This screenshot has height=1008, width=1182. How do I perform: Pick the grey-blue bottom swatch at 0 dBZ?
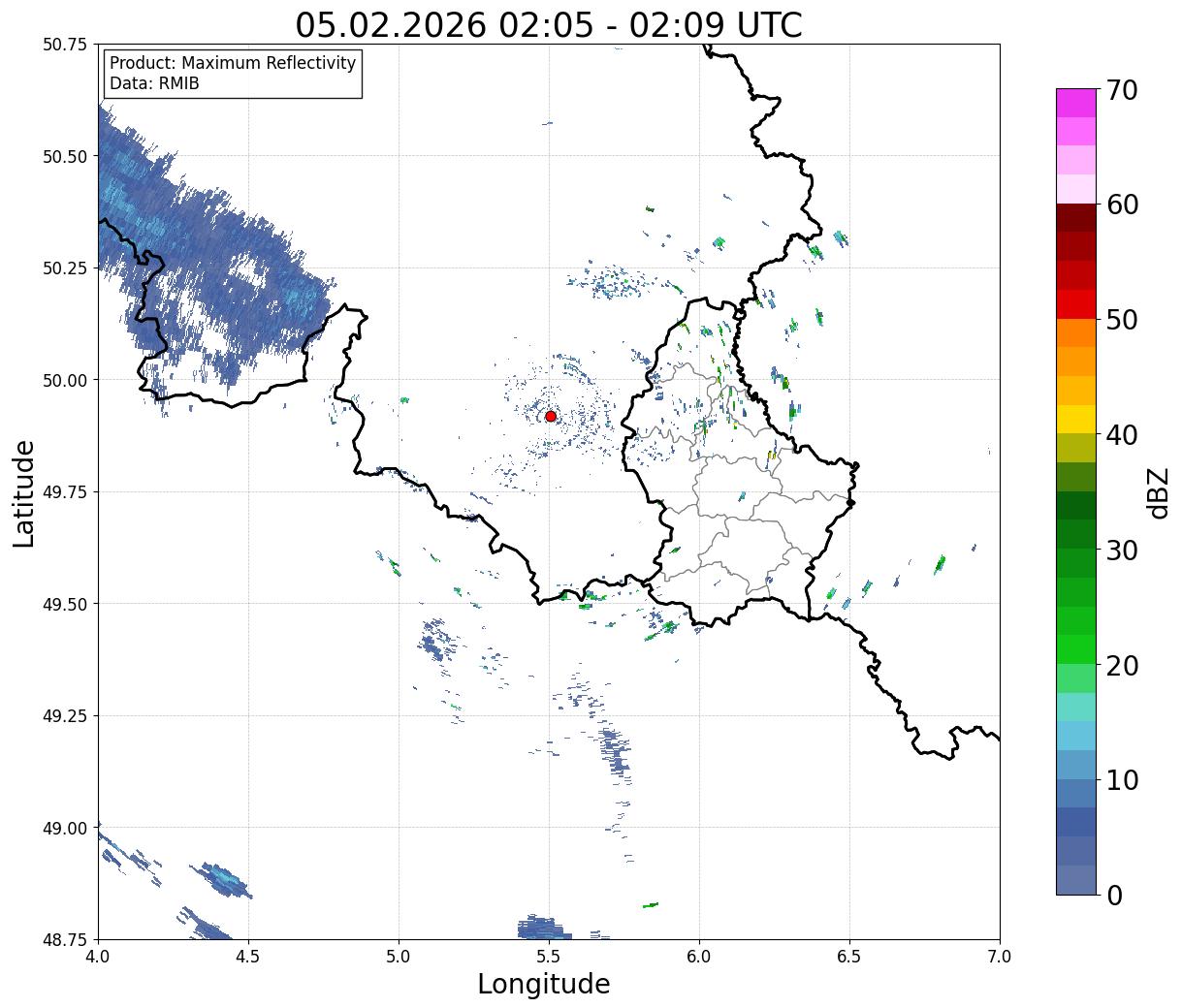pos(1076,880)
